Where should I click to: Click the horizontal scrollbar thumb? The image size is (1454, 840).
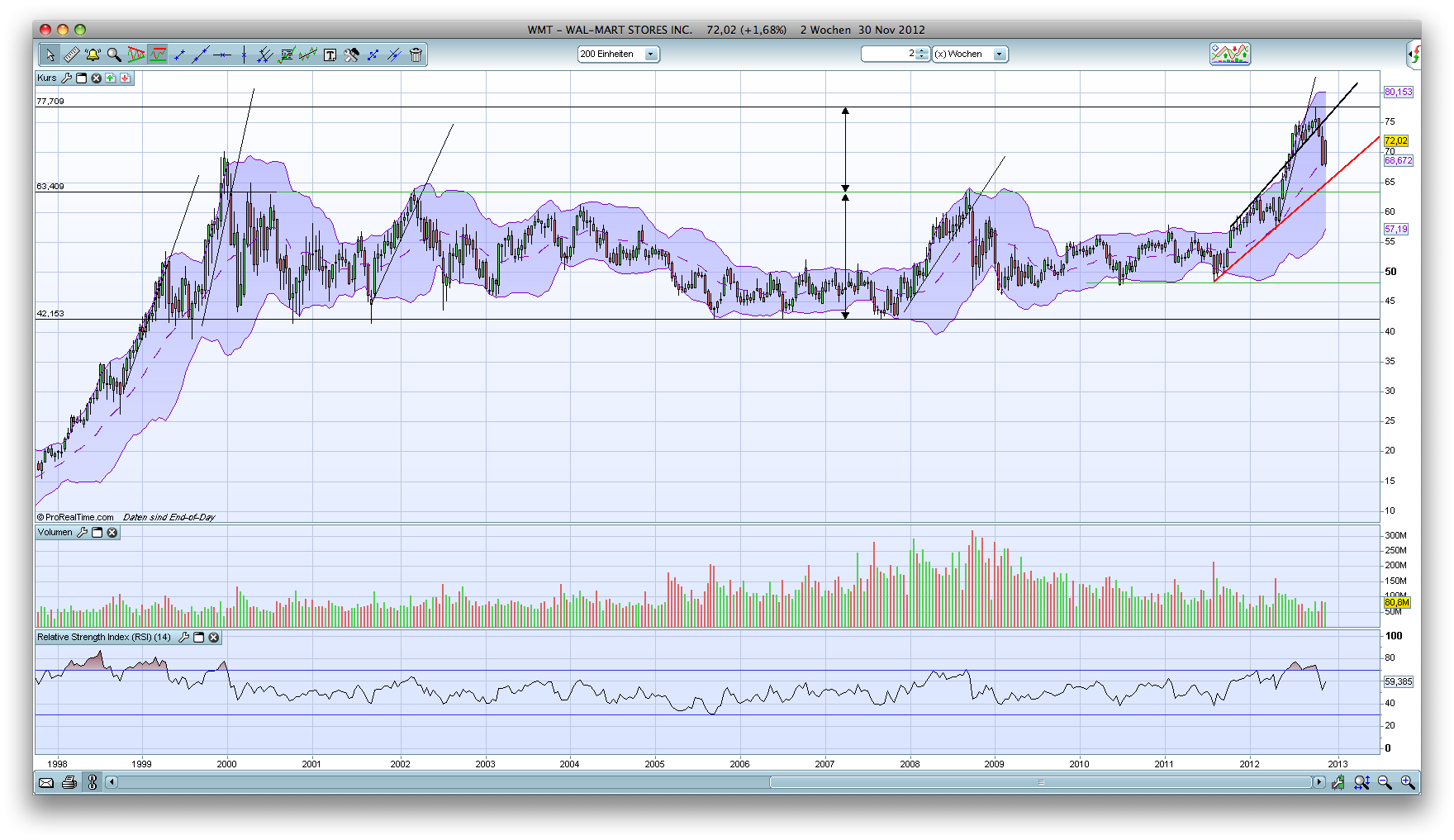1041,782
